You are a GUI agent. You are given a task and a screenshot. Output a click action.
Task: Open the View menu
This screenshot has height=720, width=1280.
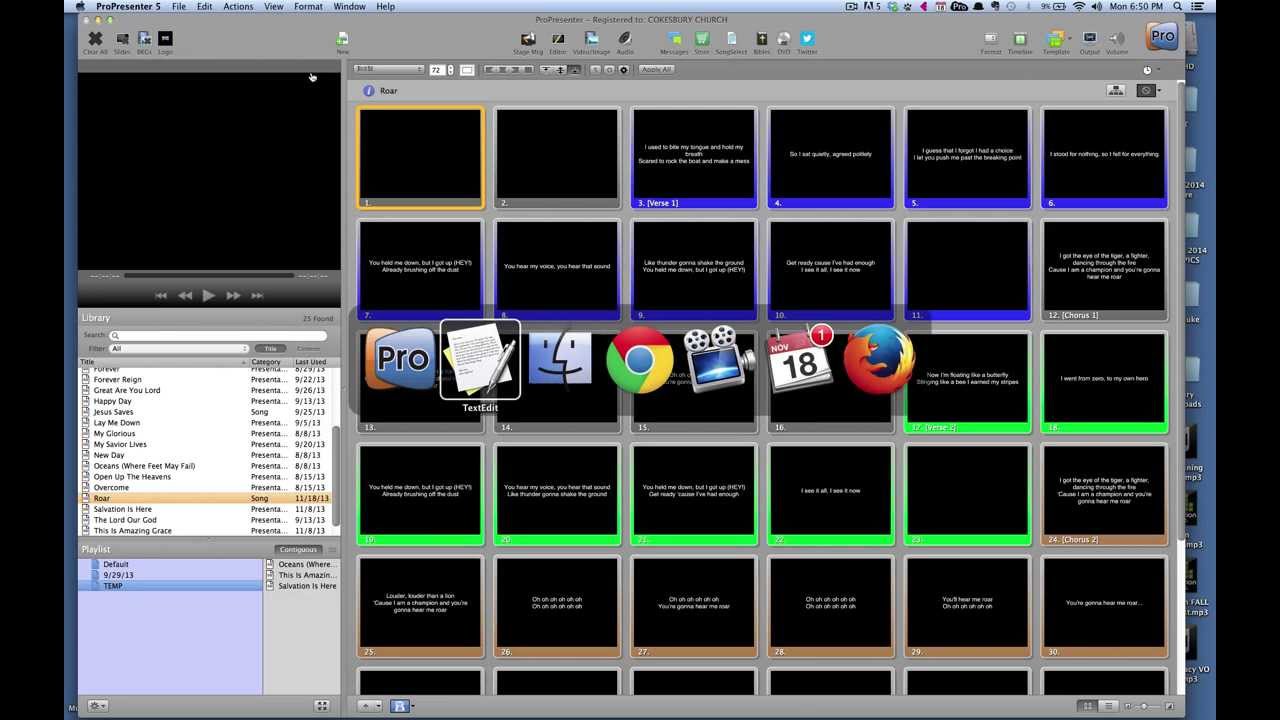273,6
